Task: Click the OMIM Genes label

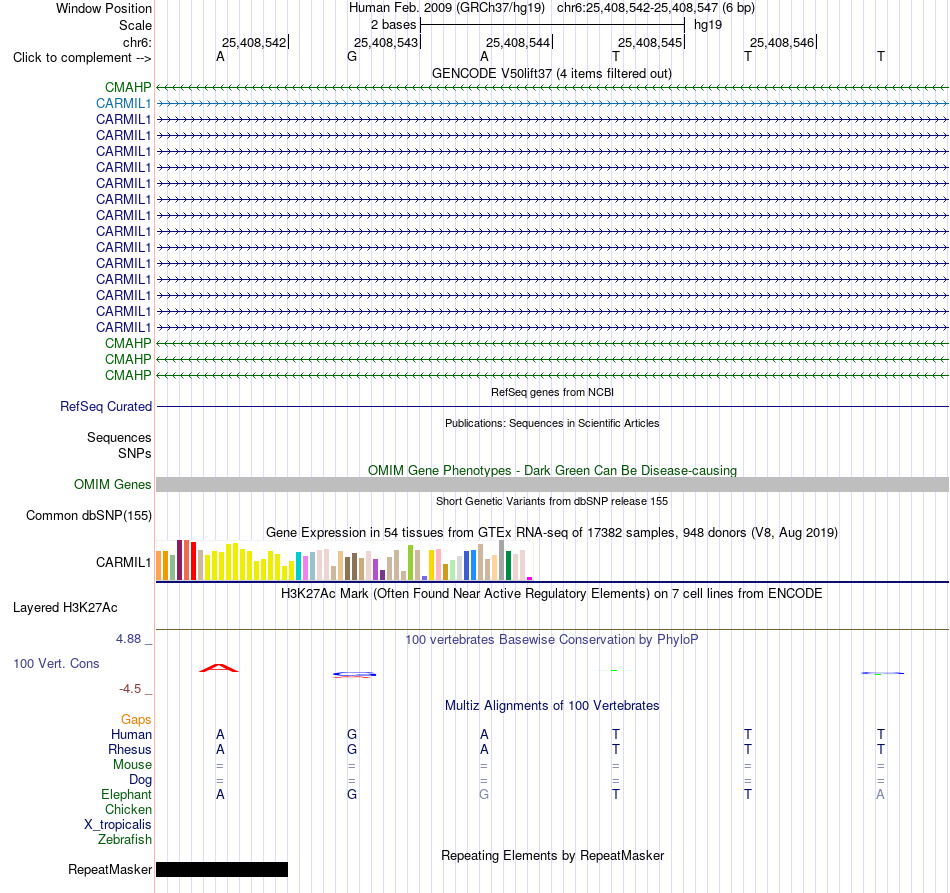Action: click(112, 485)
